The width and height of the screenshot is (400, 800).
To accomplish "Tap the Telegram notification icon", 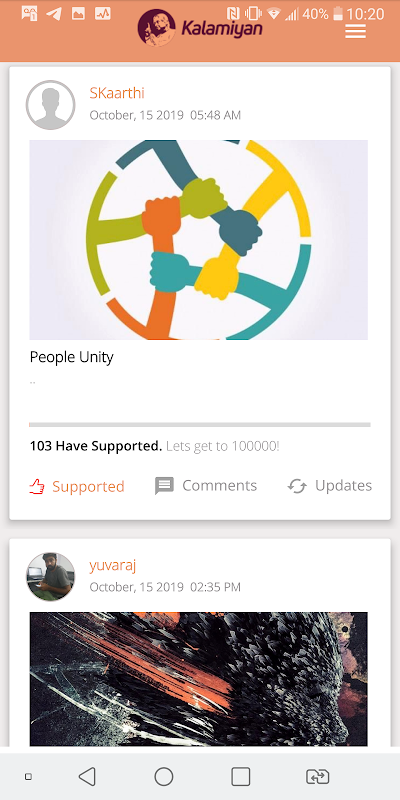I will [x=54, y=14].
